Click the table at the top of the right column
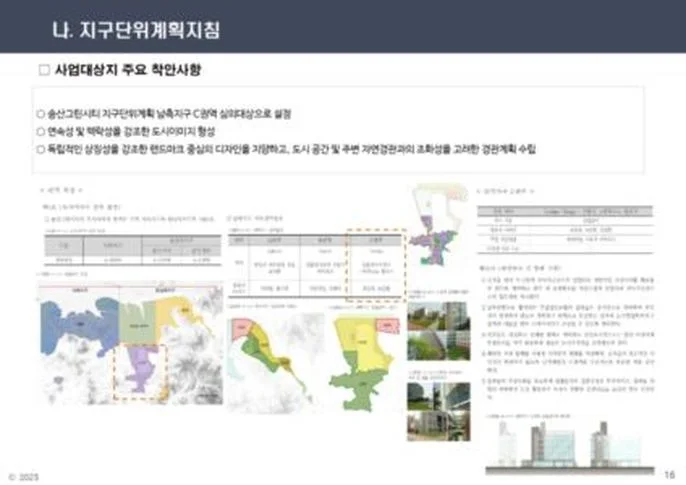Screen dimensions: 686x485 pos(565,229)
